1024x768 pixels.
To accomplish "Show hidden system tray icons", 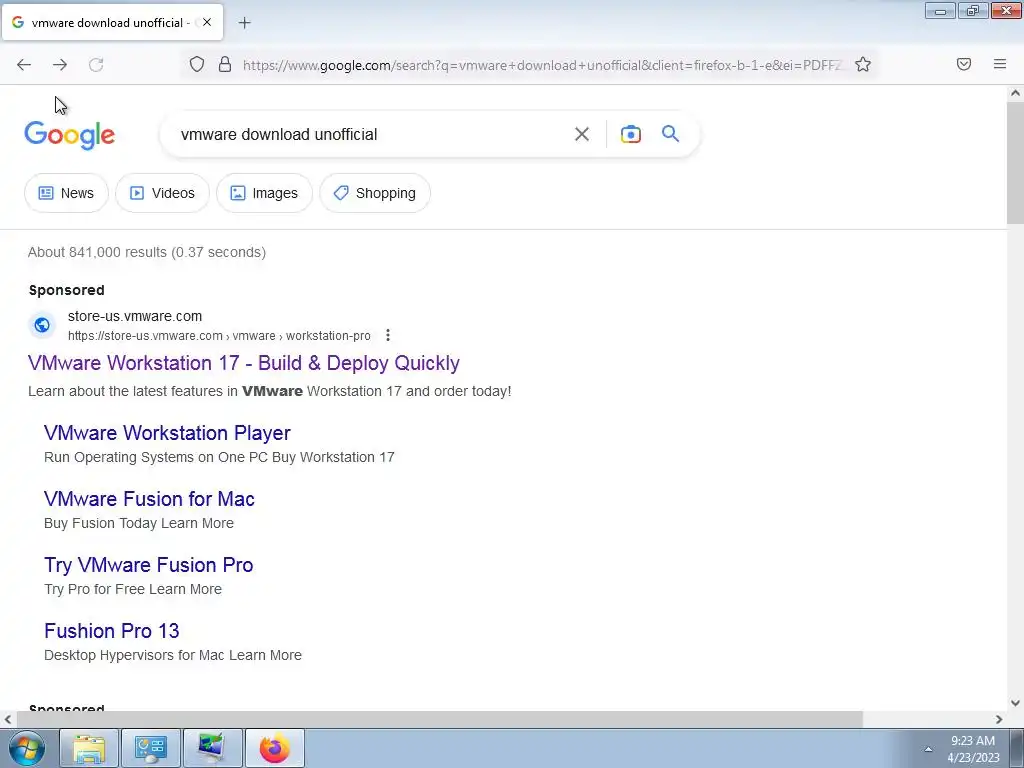I will 928,749.
